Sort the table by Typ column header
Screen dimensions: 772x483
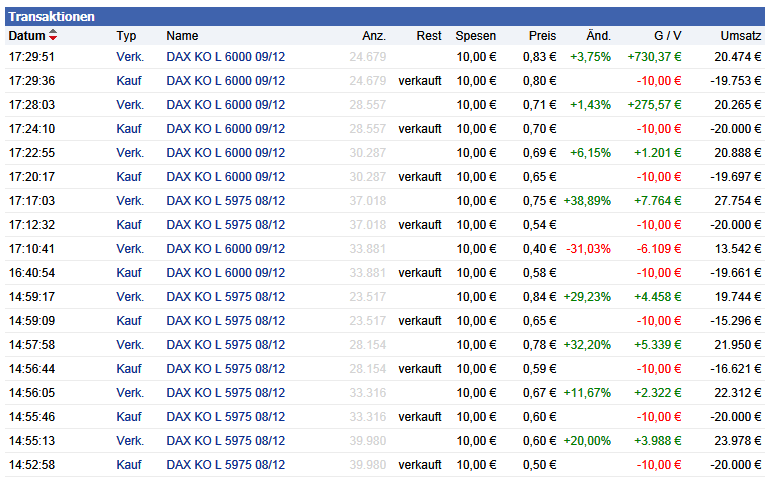click(x=126, y=36)
